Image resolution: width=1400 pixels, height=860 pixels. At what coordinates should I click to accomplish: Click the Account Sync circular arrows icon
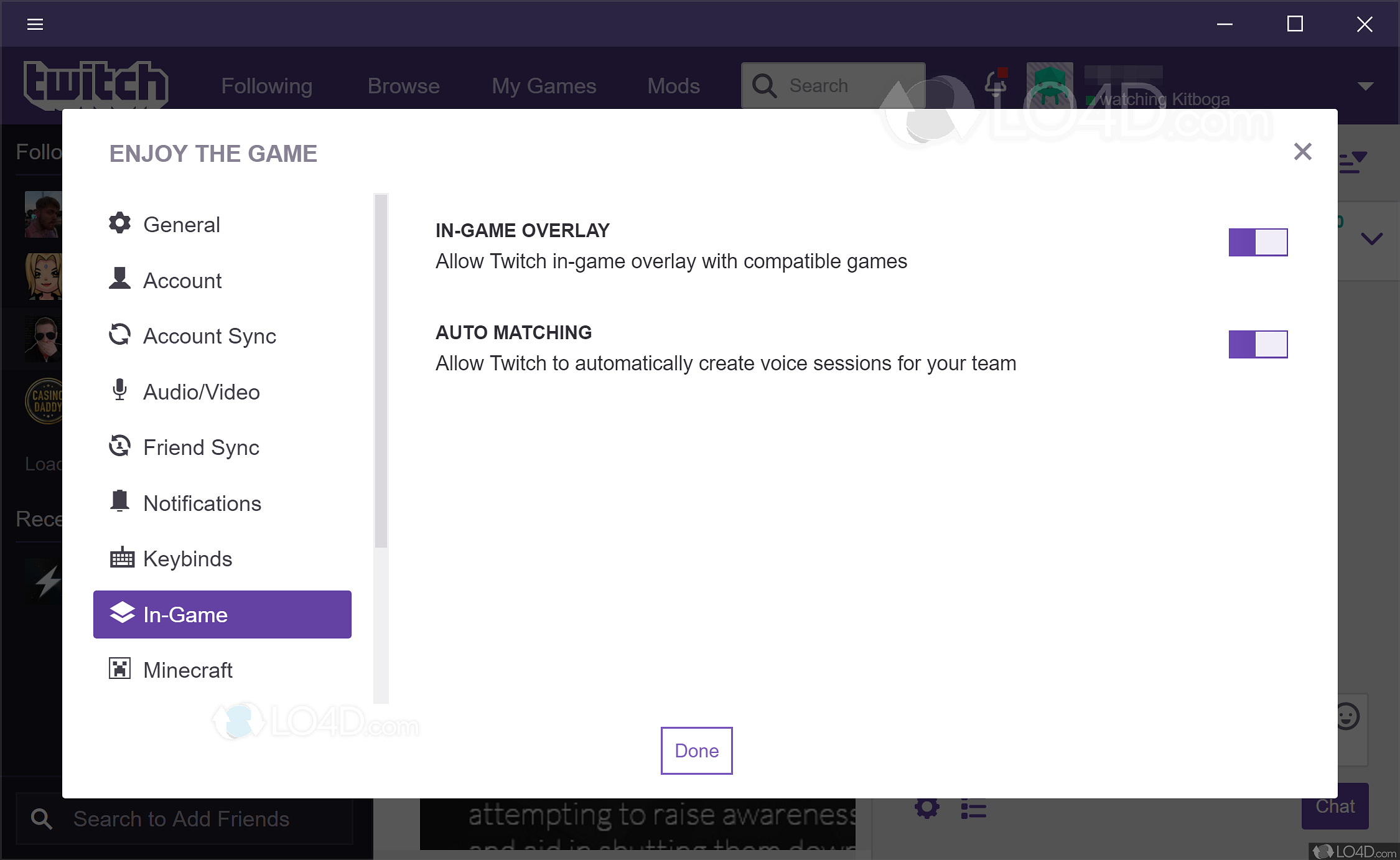point(120,335)
